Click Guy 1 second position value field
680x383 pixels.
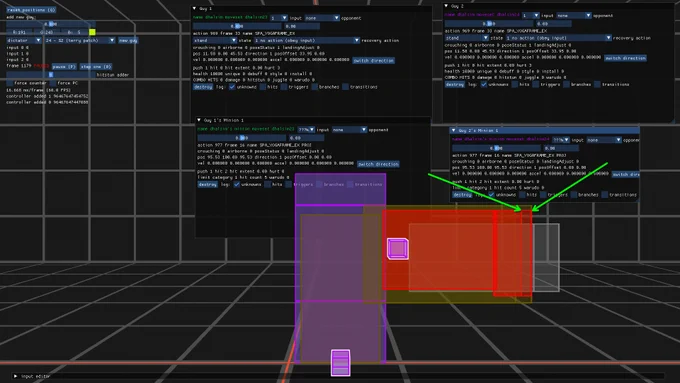pos(302,26)
